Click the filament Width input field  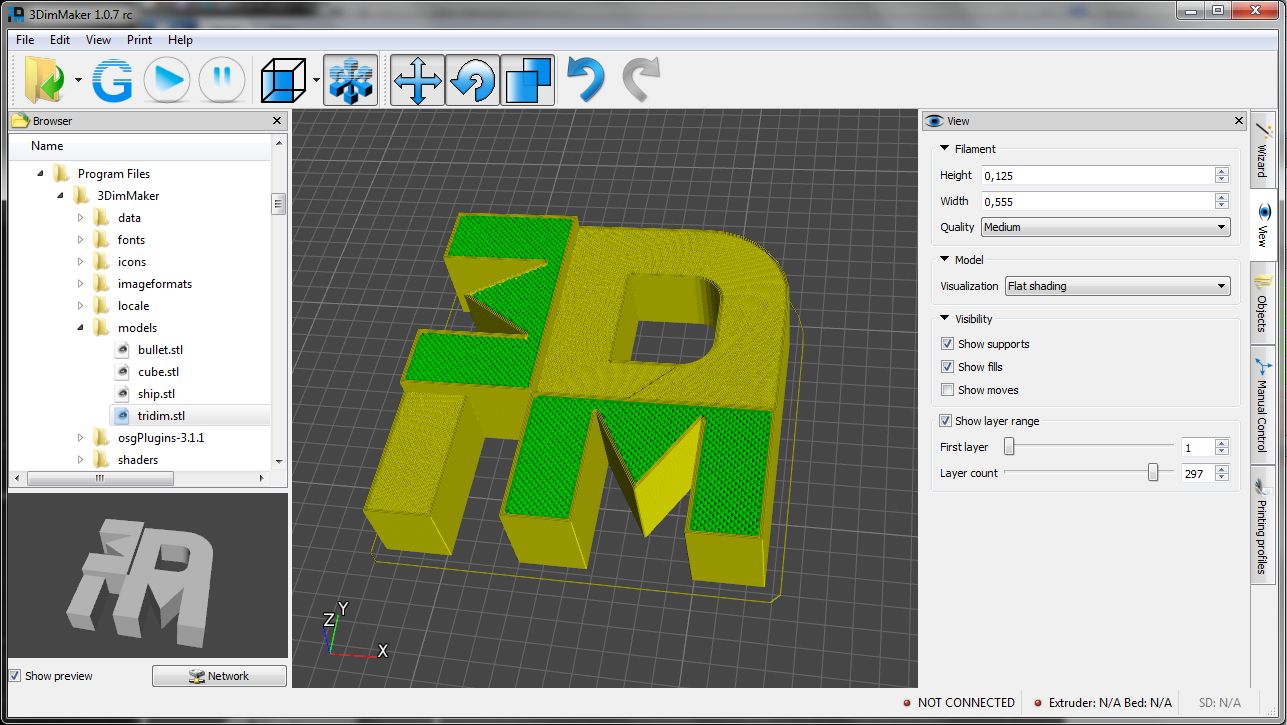[x=1097, y=201]
